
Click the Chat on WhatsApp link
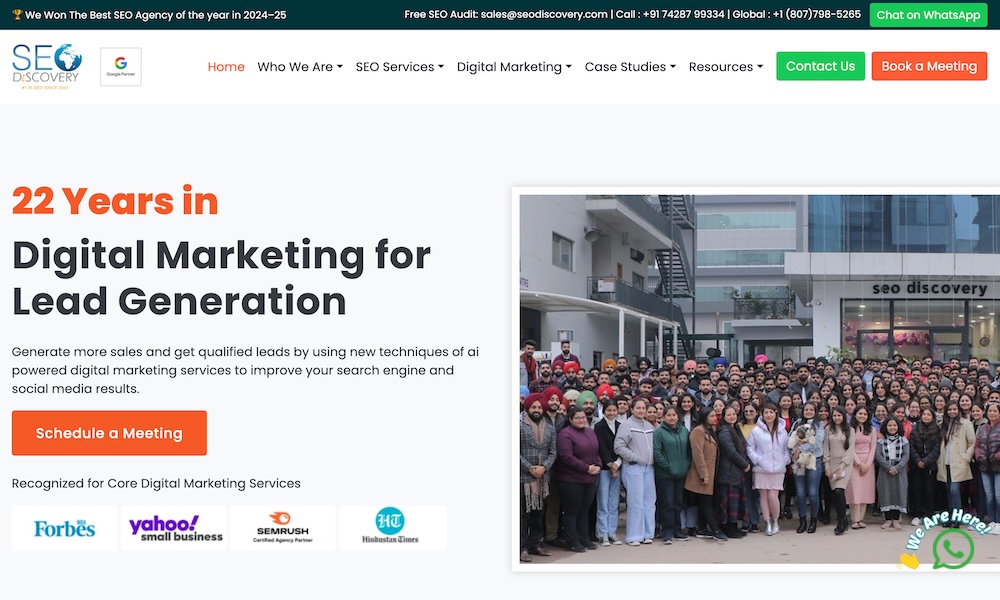(x=928, y=15)
